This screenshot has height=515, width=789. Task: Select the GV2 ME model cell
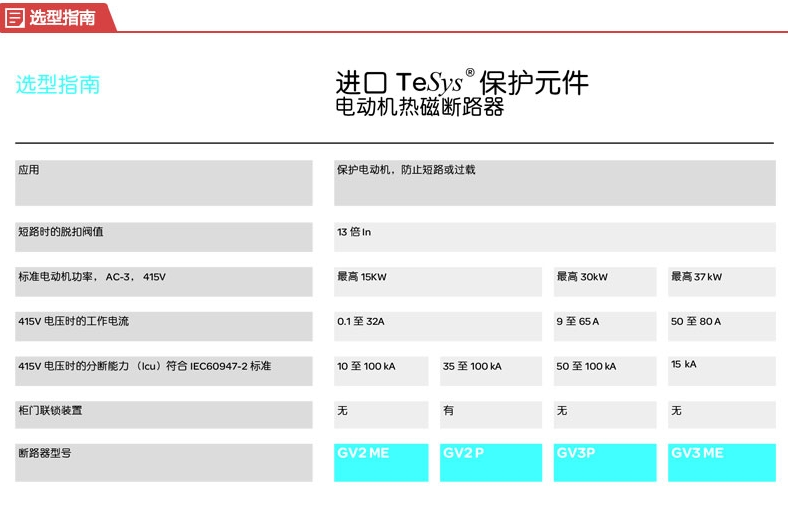[381, 462]
